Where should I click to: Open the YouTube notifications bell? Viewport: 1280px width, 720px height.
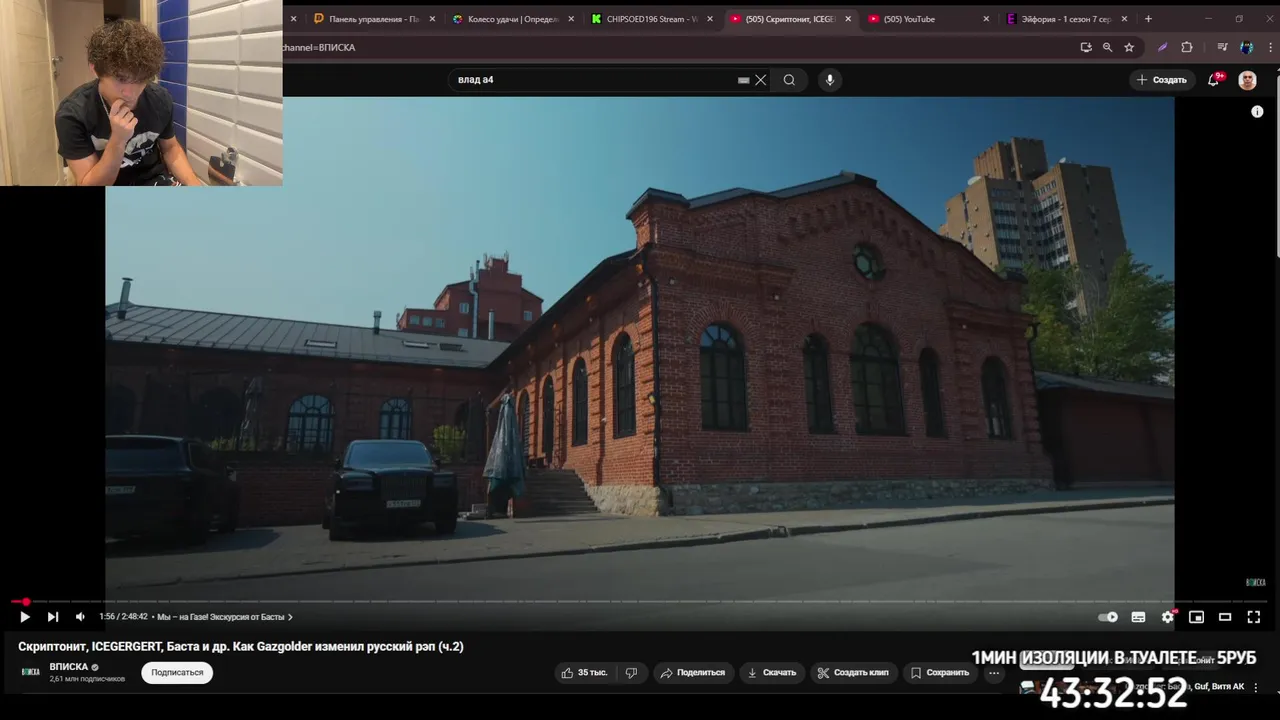(1214, 80)
